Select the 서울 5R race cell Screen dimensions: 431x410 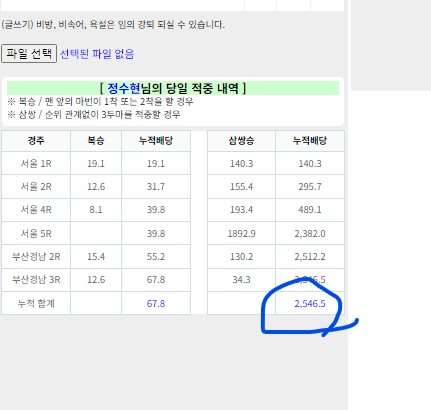[36, 233]
